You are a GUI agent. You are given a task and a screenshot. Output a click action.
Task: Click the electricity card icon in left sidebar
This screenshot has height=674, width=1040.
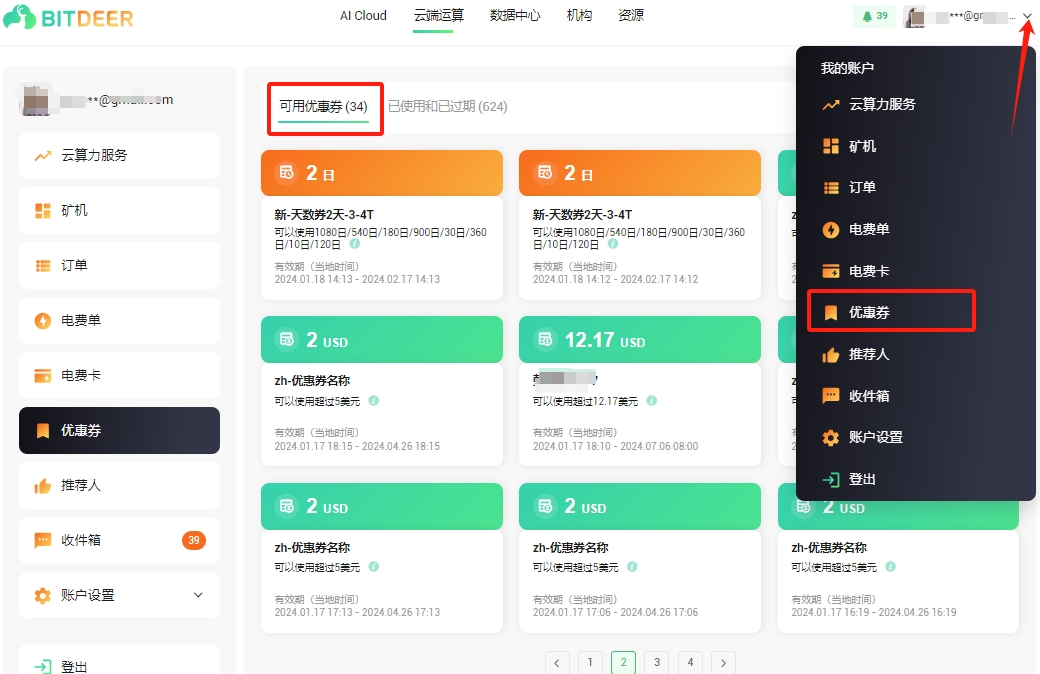[x=43, y=376]
